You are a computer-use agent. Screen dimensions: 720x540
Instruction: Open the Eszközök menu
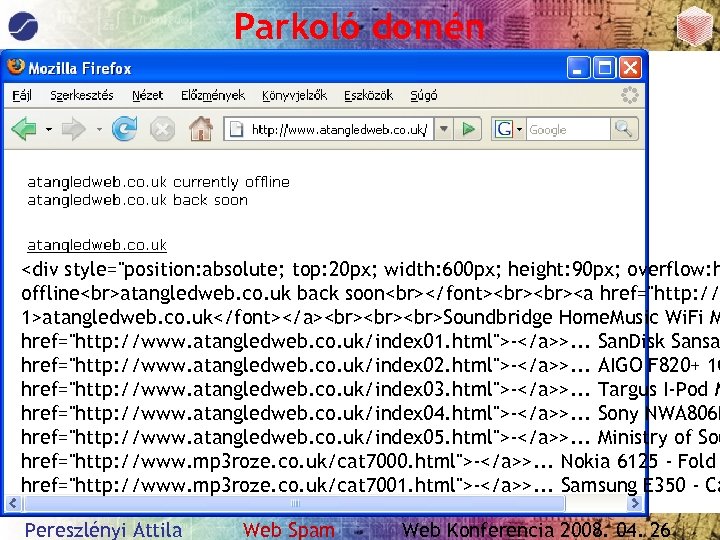(368, 96)
